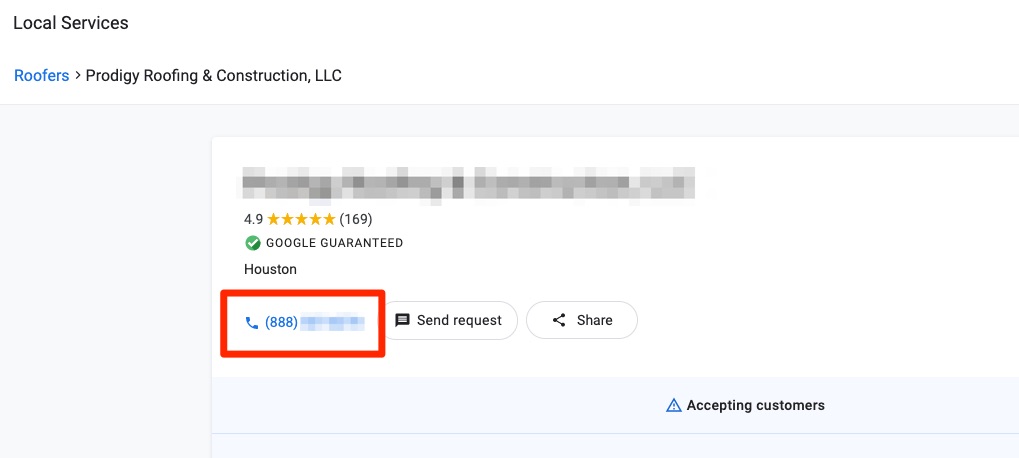1019x458 pixels.
Task: Click the green Google Guaranteed checkmark badge
Action: [253, 243]
